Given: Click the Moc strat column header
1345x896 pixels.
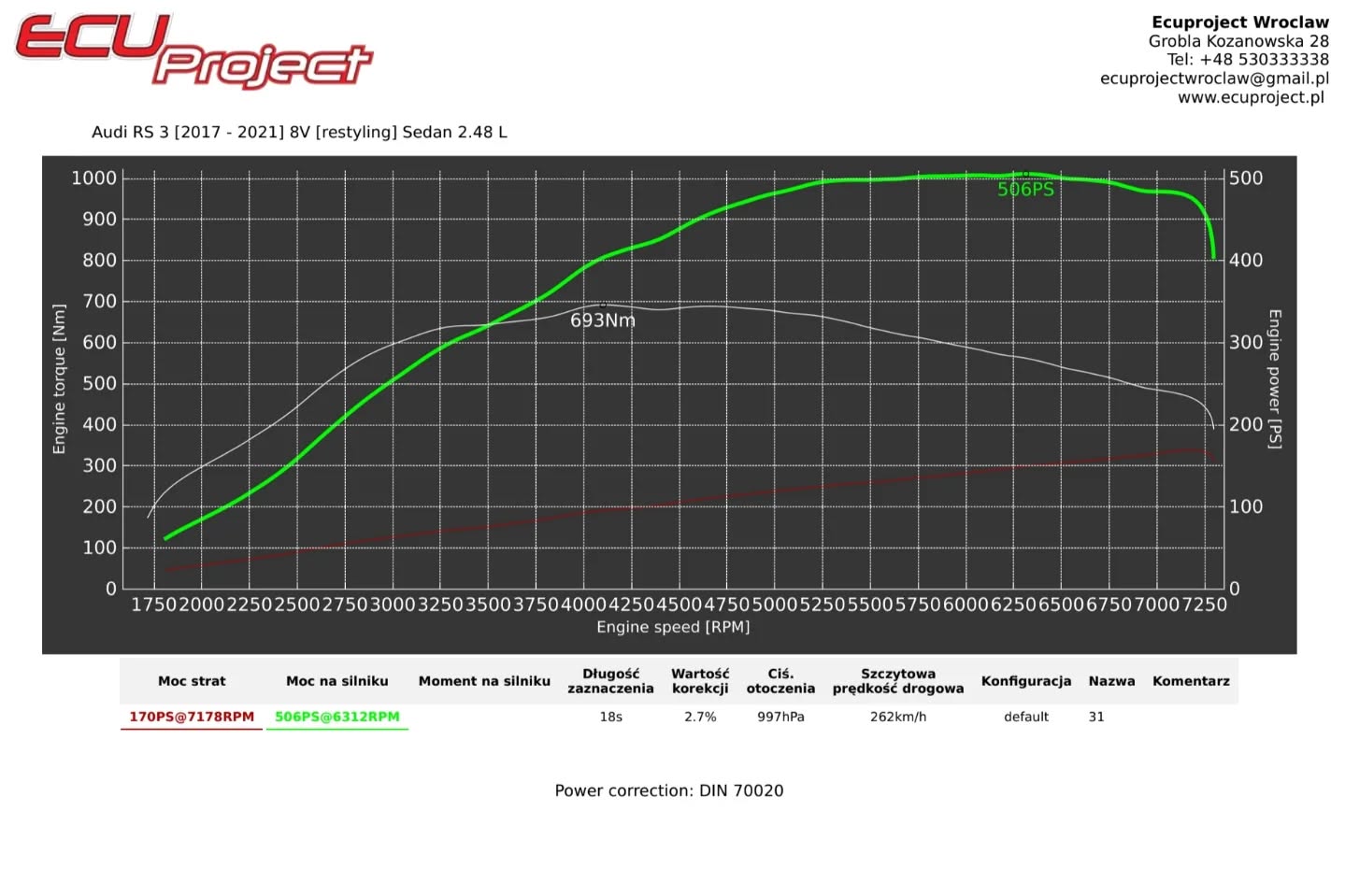Looking at the screenshot, I should tap(192, 681).
